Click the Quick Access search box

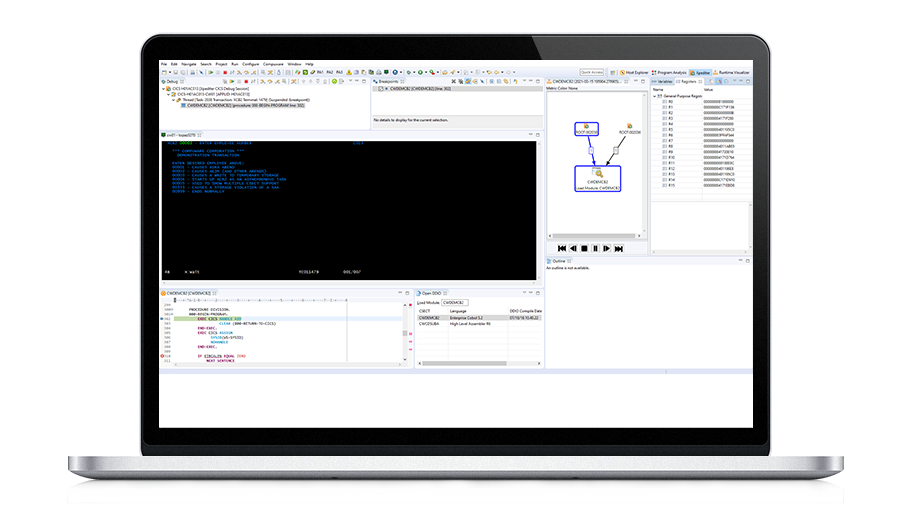(591, 72)
